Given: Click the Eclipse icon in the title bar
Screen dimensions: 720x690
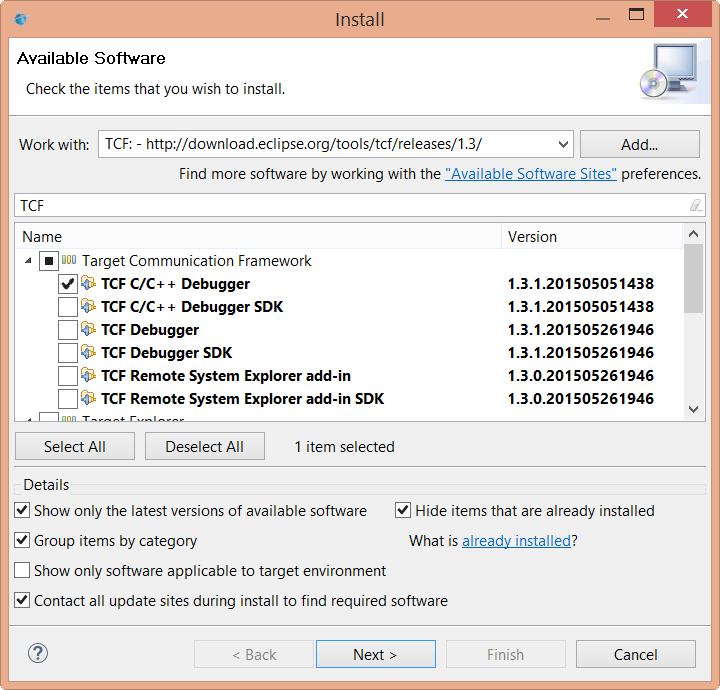Looking at the screenshot, I should point(21,19).
